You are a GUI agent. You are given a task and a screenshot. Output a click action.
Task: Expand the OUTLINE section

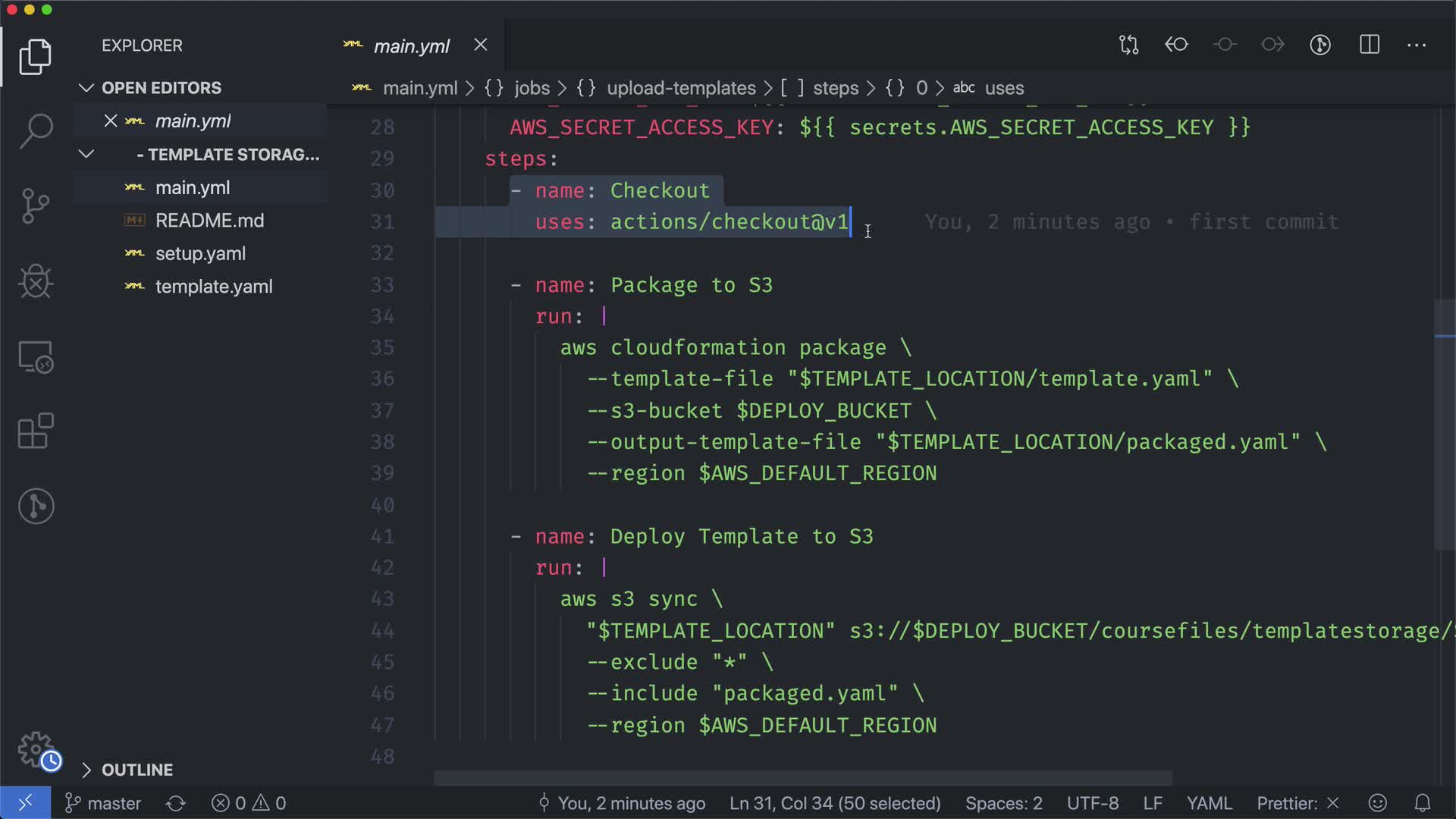click(x=86, y=770)
